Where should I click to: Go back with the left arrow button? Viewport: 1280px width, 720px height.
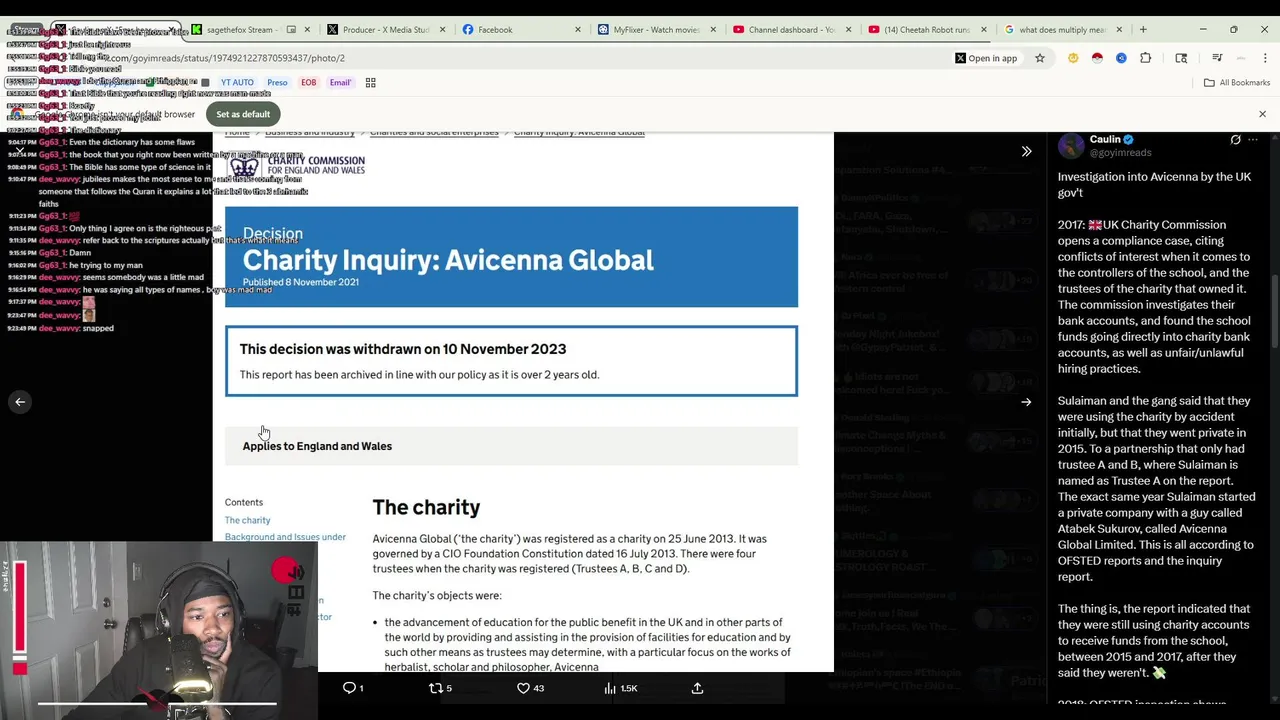point(20,402)
